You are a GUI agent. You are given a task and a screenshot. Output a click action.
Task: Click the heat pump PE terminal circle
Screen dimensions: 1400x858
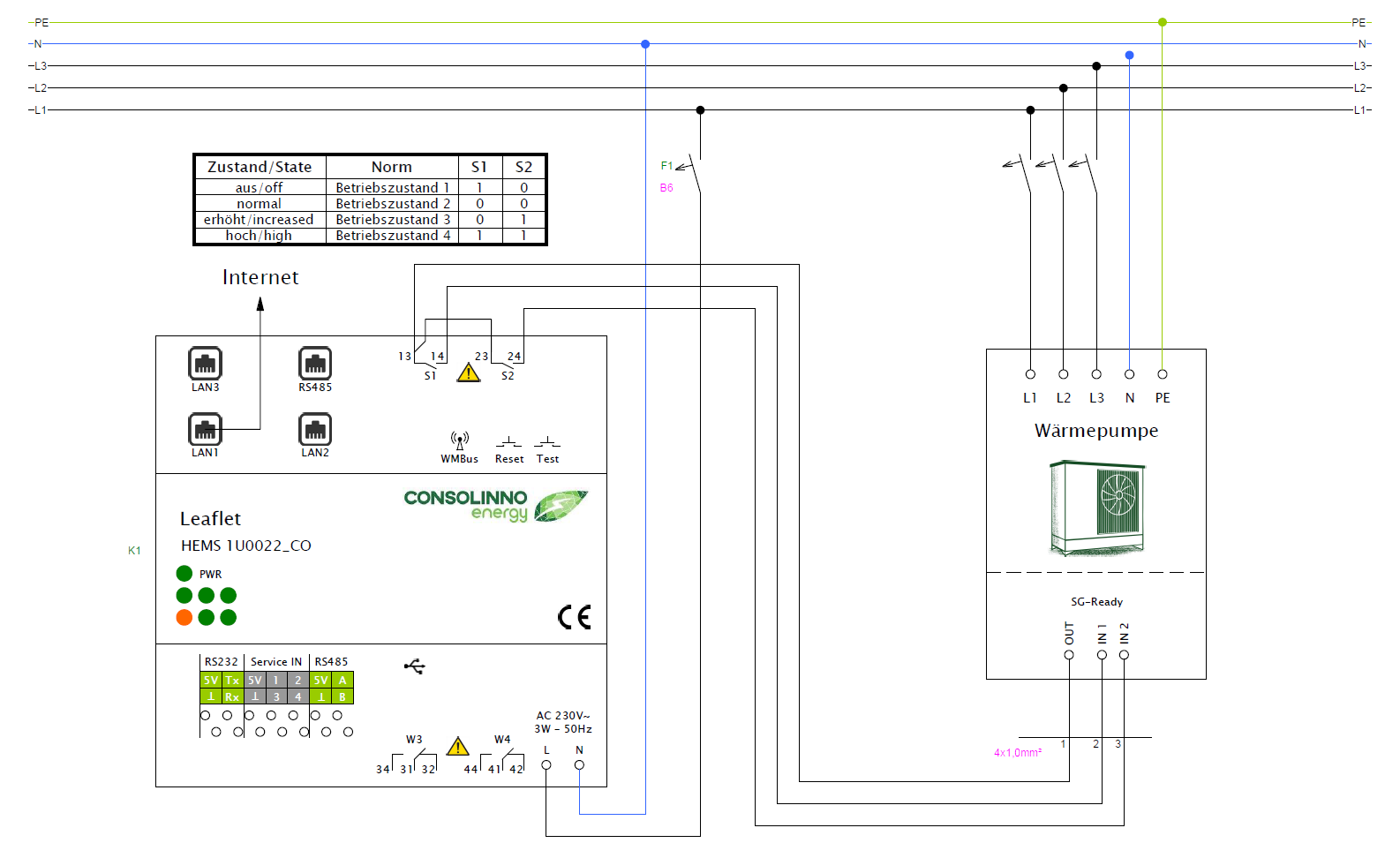[1163, 374]
